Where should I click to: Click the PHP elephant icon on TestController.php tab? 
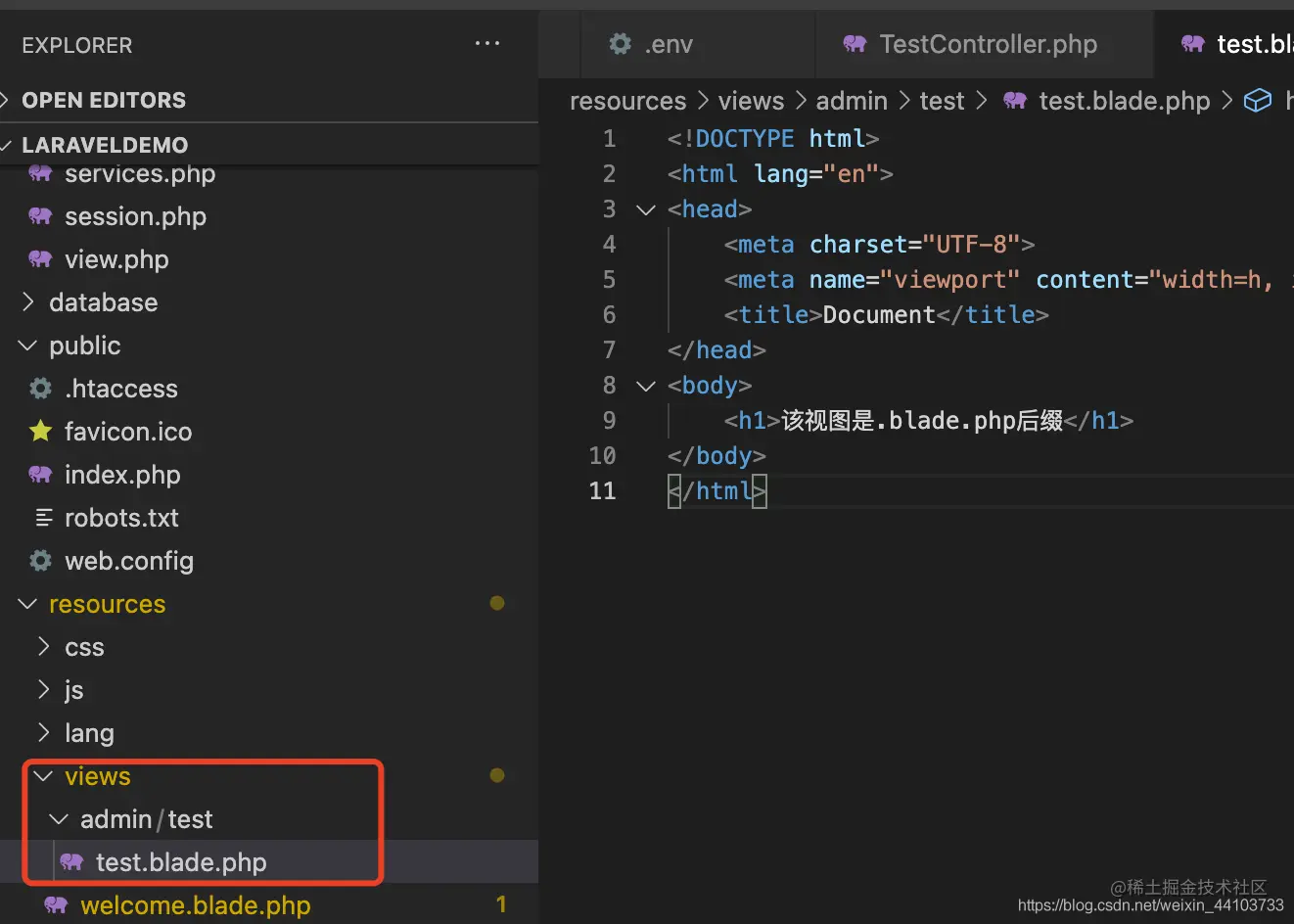coord(855,44)
